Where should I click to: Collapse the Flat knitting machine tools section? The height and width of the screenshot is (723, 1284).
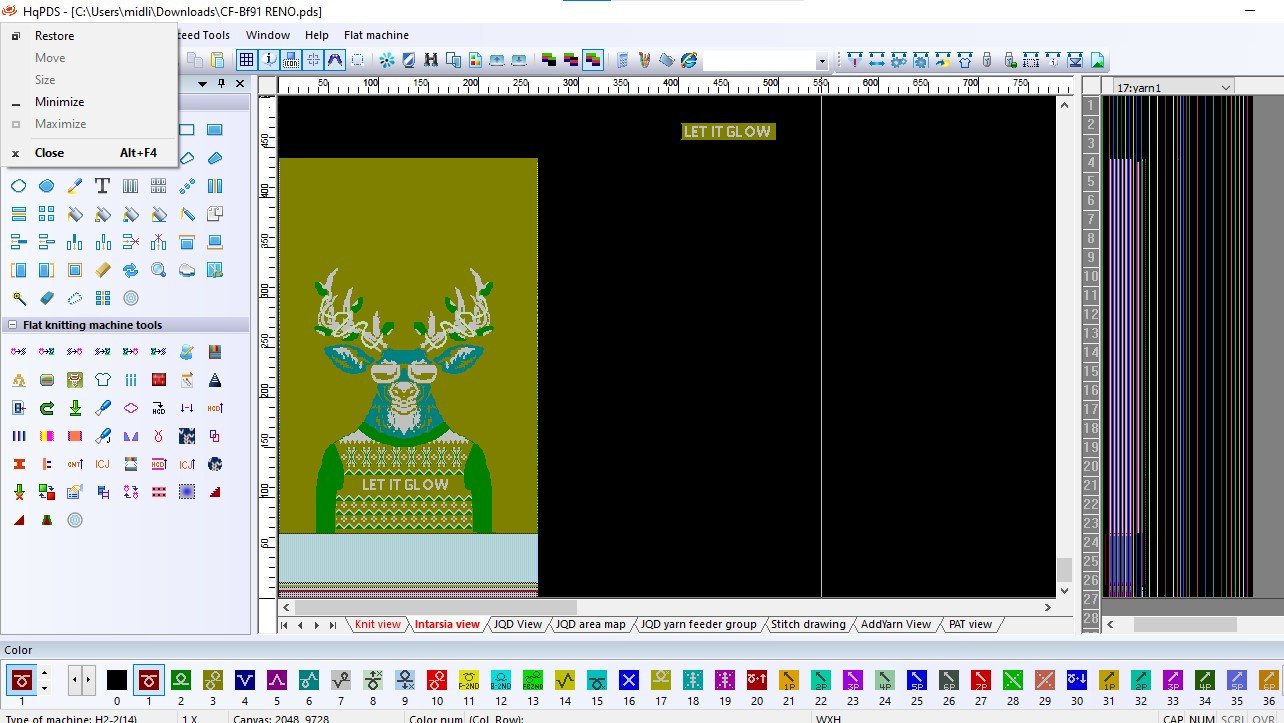[x=11, y=325]
